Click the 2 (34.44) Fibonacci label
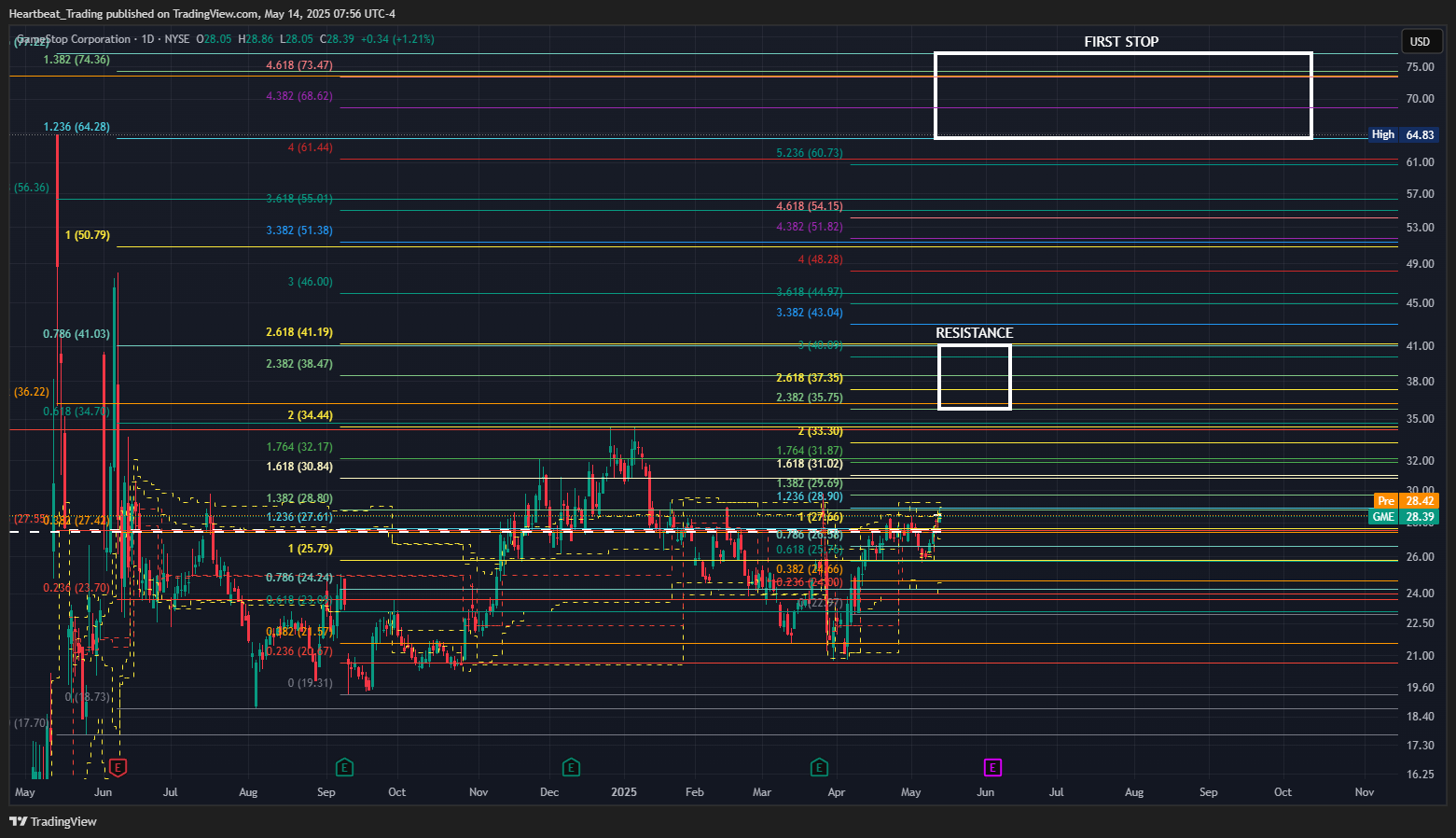Screen dimensions: 1456x838 [311, 415]
